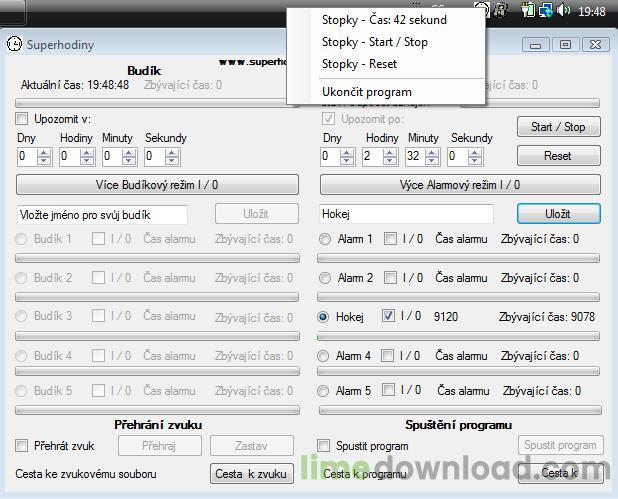Choose 'Stopky - Start / Stop' from tray menu

374,42
